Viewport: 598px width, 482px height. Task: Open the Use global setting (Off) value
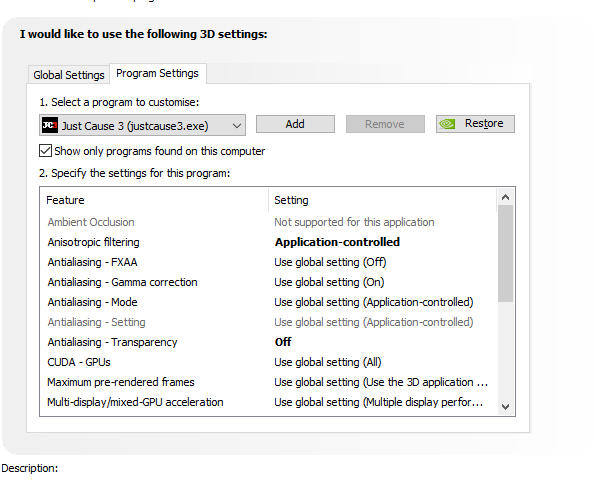coord(330,262)
